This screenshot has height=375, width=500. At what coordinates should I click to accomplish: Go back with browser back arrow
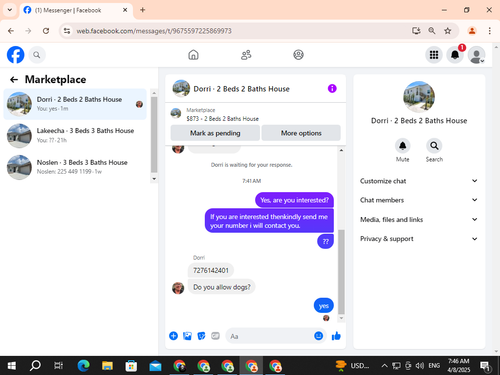click(11, 31)
